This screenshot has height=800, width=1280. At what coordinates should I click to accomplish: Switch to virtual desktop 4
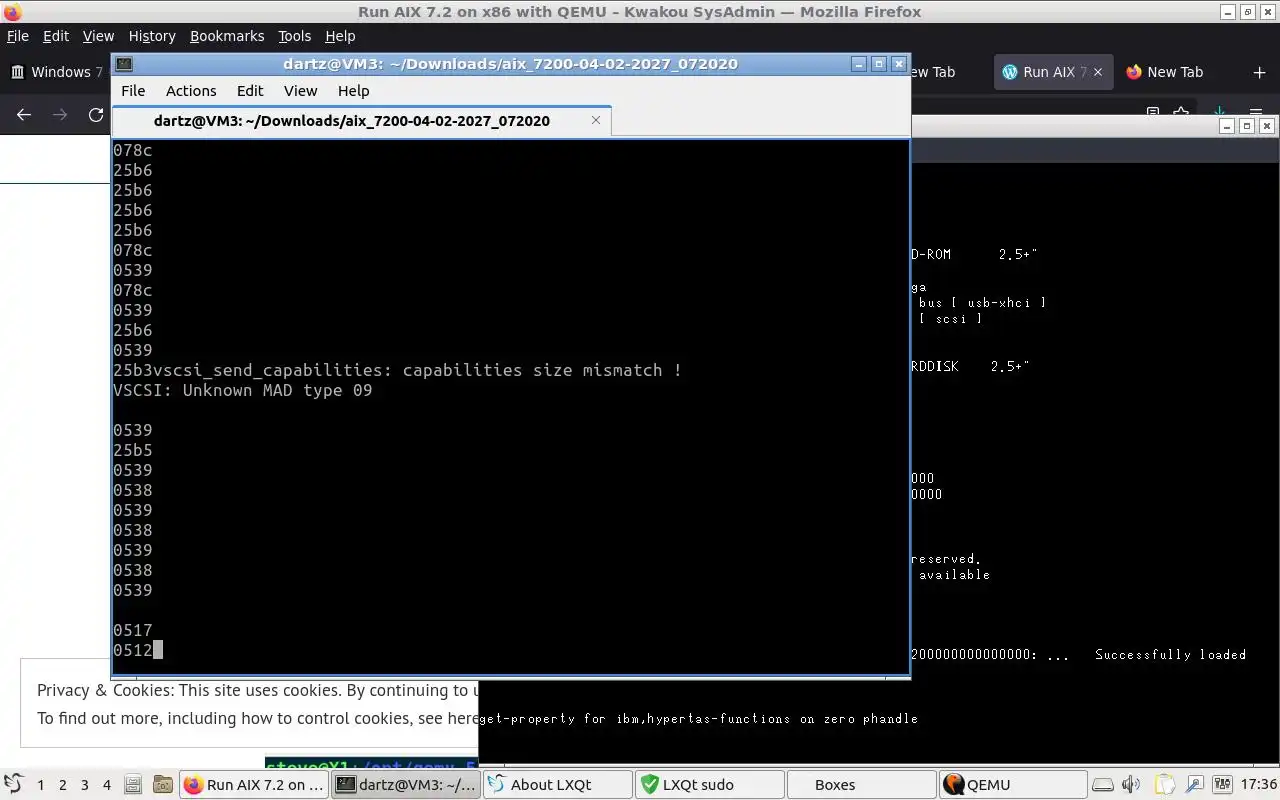coord(107,785)
